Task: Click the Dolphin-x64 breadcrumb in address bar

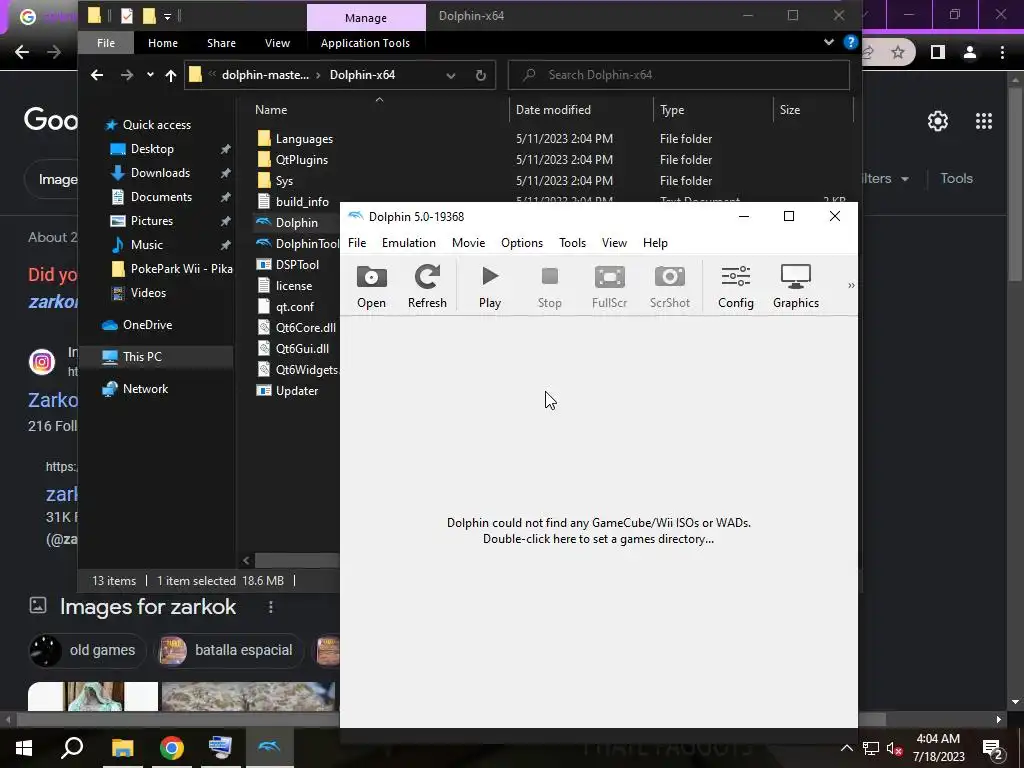Action: coord(362,75)
